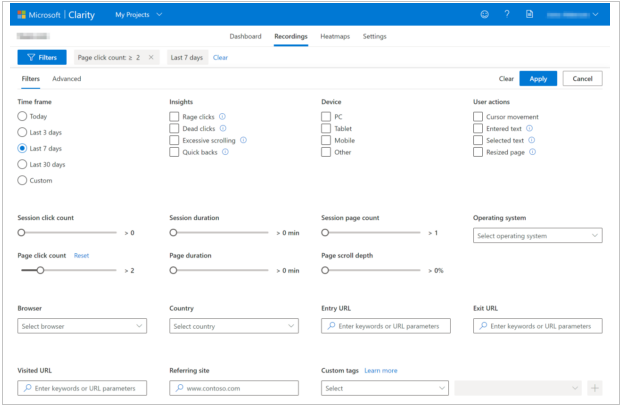The width and height of the screenshot is (623, 408).
Task: Check the Dead clicks box
Action: point(174,128)
